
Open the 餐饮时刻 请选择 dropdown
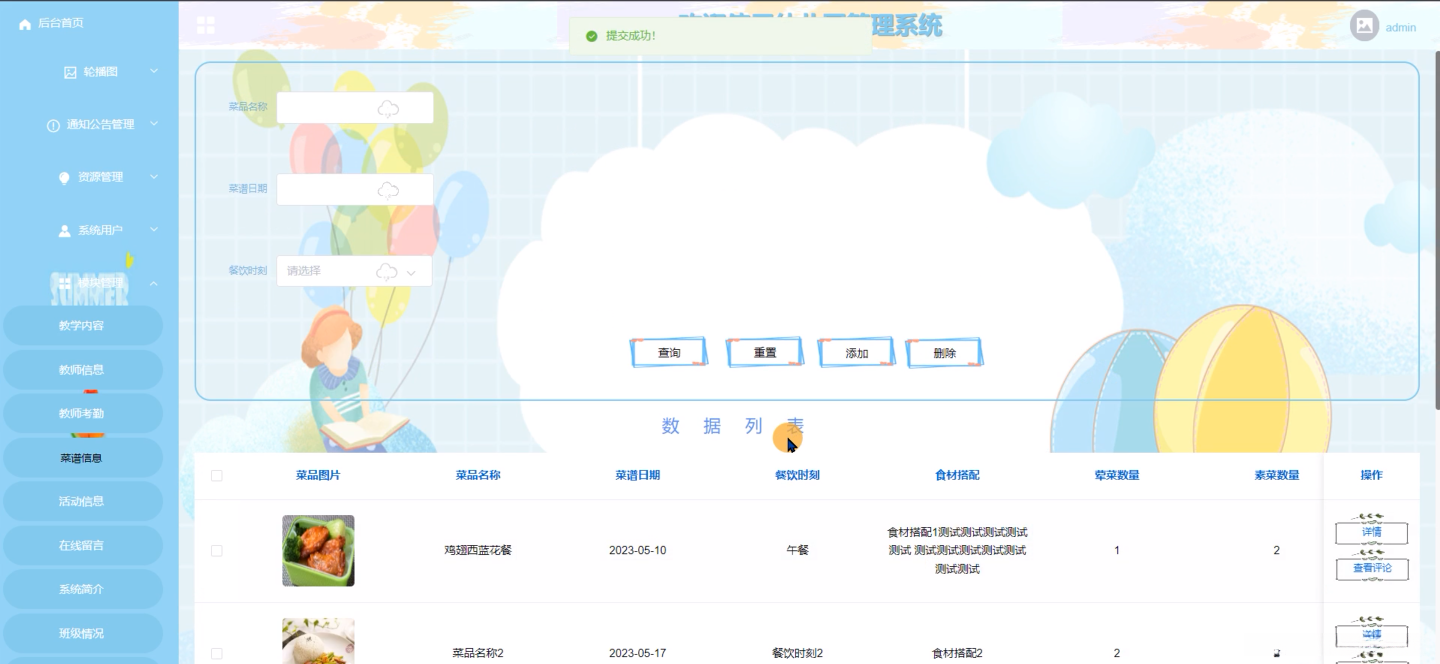pos(354,271)
